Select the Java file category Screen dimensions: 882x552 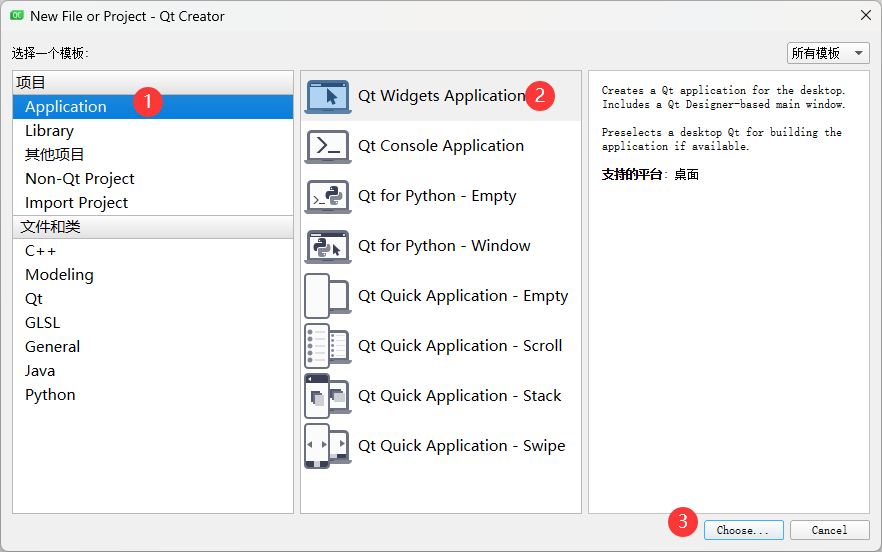[x=153, y=371]
